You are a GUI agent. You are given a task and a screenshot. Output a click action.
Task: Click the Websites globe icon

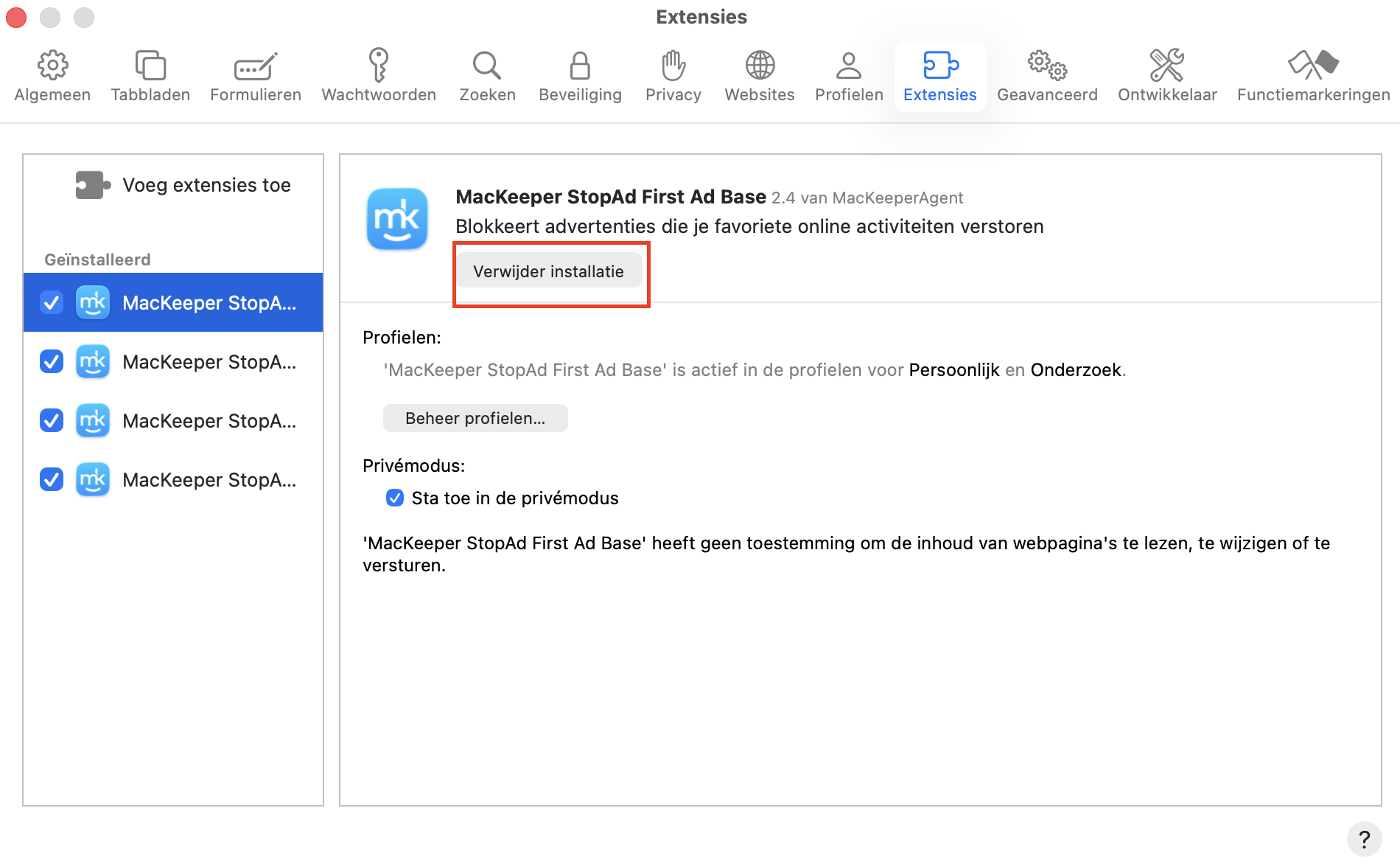click(x=760, y=66)
